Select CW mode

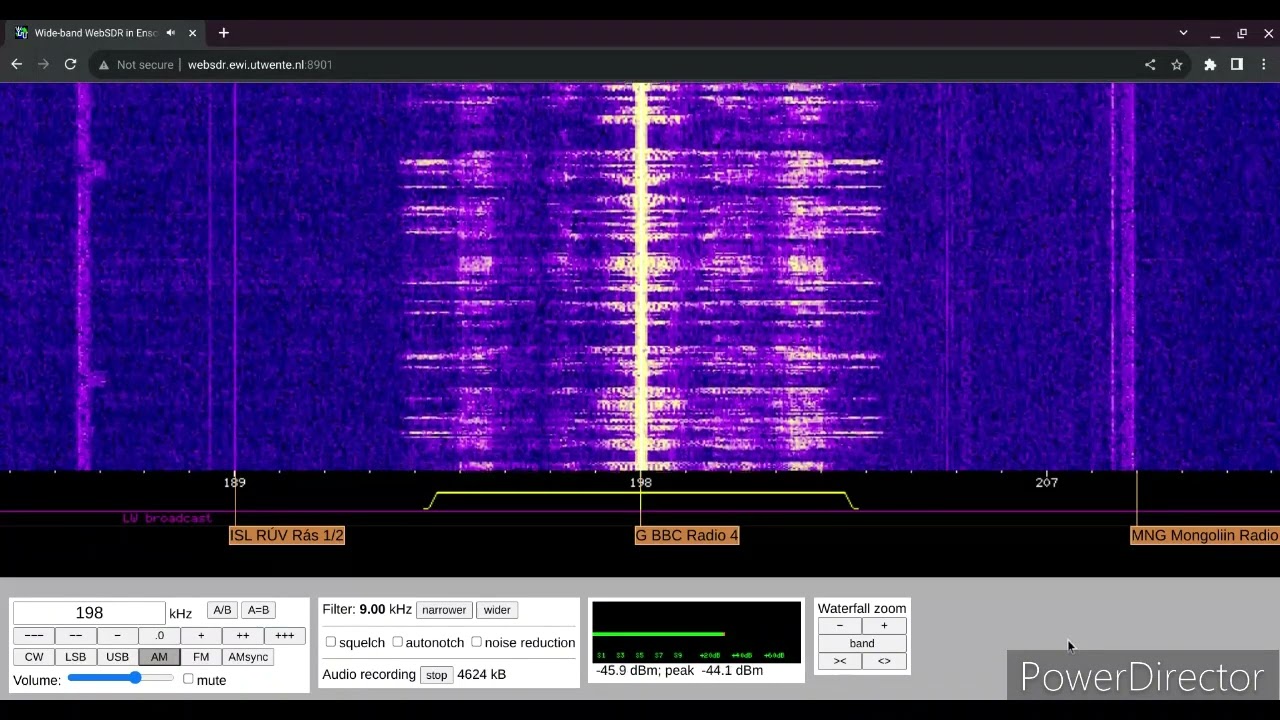coord(34,657)
